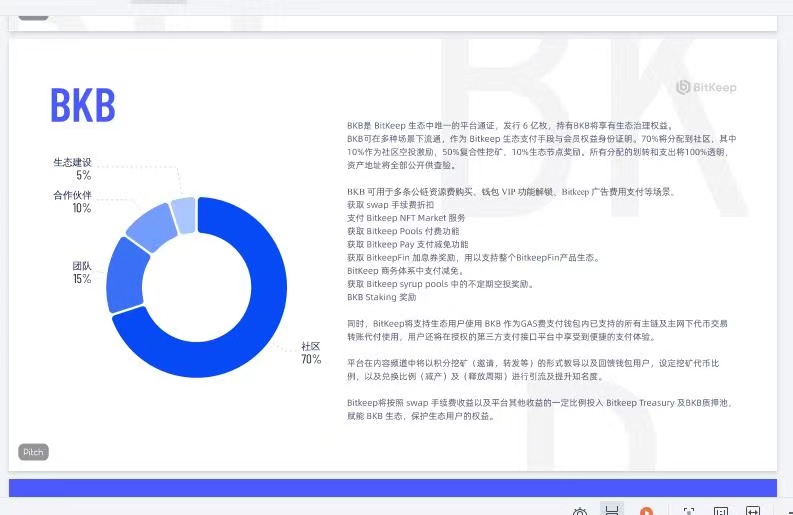
Task: Click the paragraph starting 平台在内容频道中将以积分挖矿
Action: pos(533,370)
